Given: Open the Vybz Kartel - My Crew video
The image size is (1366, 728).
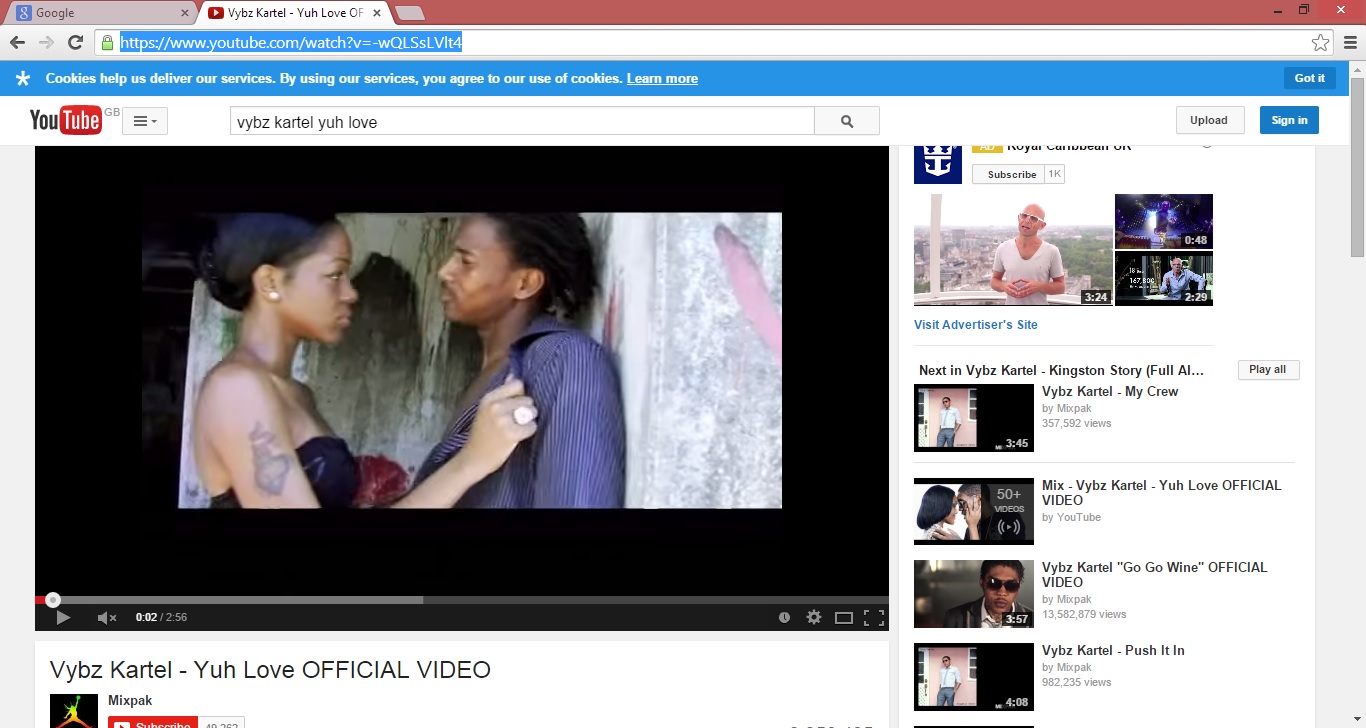Looking at the screenshot, I should 1110,392.
